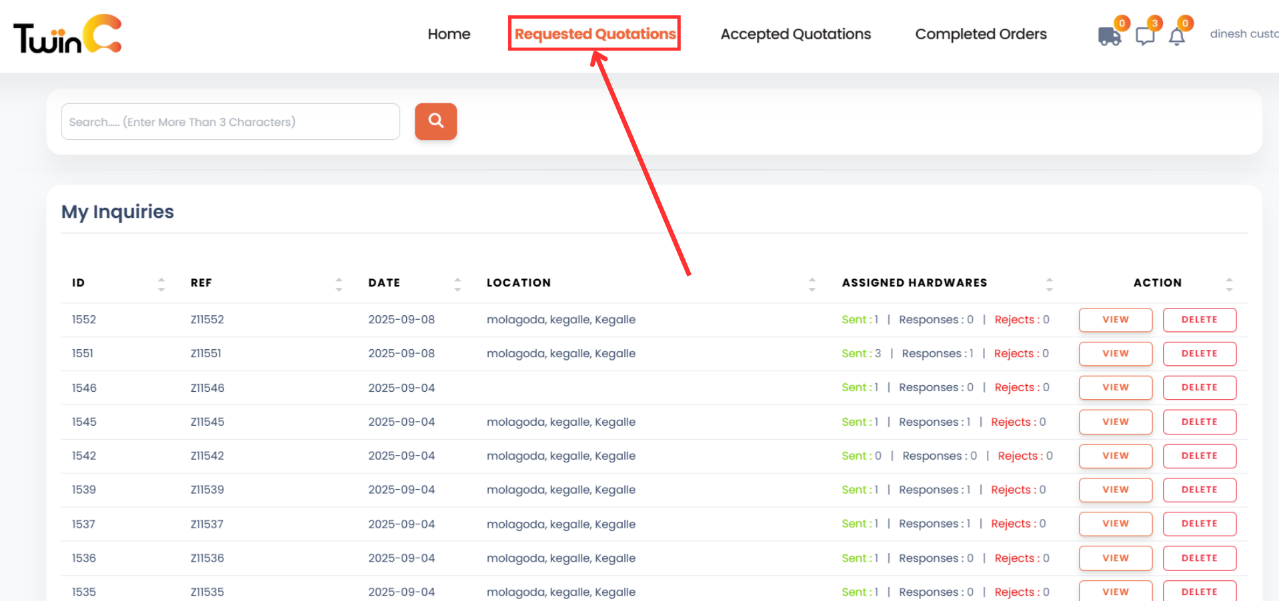The height and width of the screenshot is (601, 1279).
Task: Toggle sorting on the LOCATION column
Action: 812,283
